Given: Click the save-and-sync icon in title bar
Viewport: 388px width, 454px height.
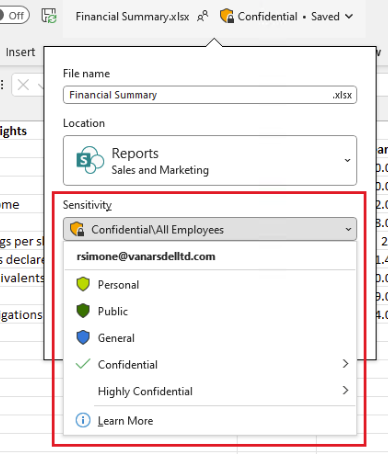Looking at the screenshot, I should click(49, 16).
